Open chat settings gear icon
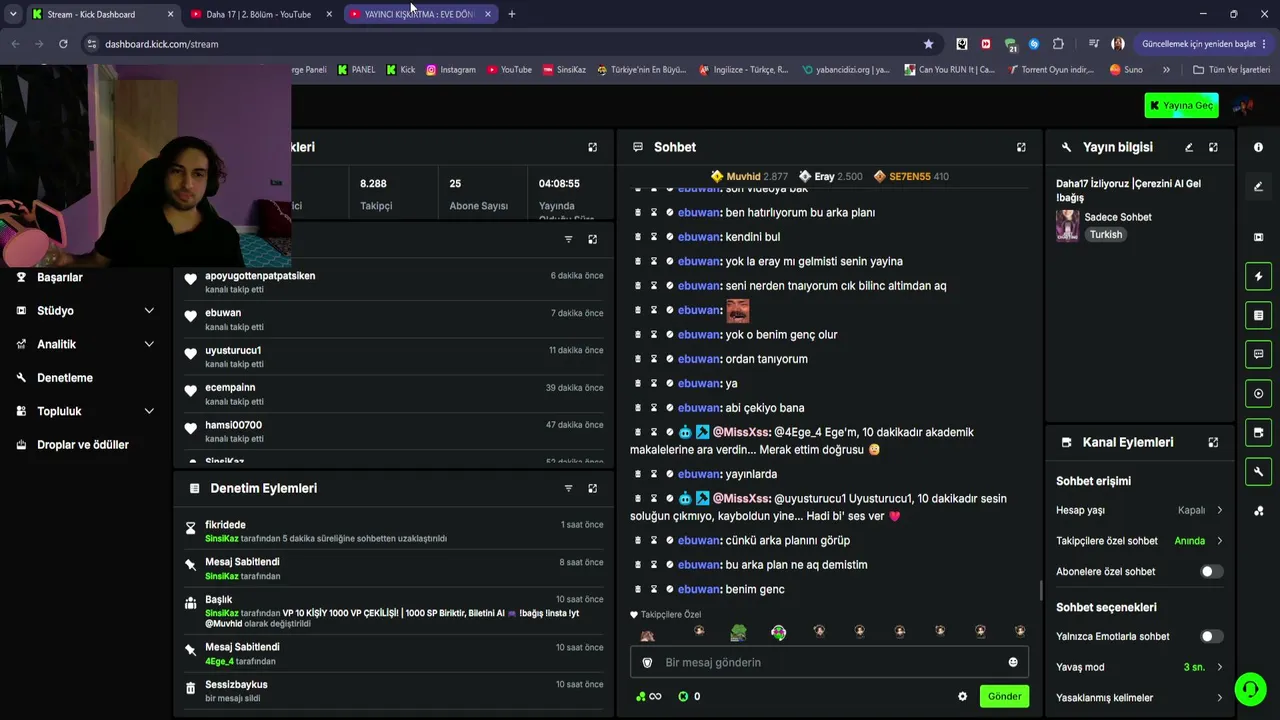 (963, 696)
